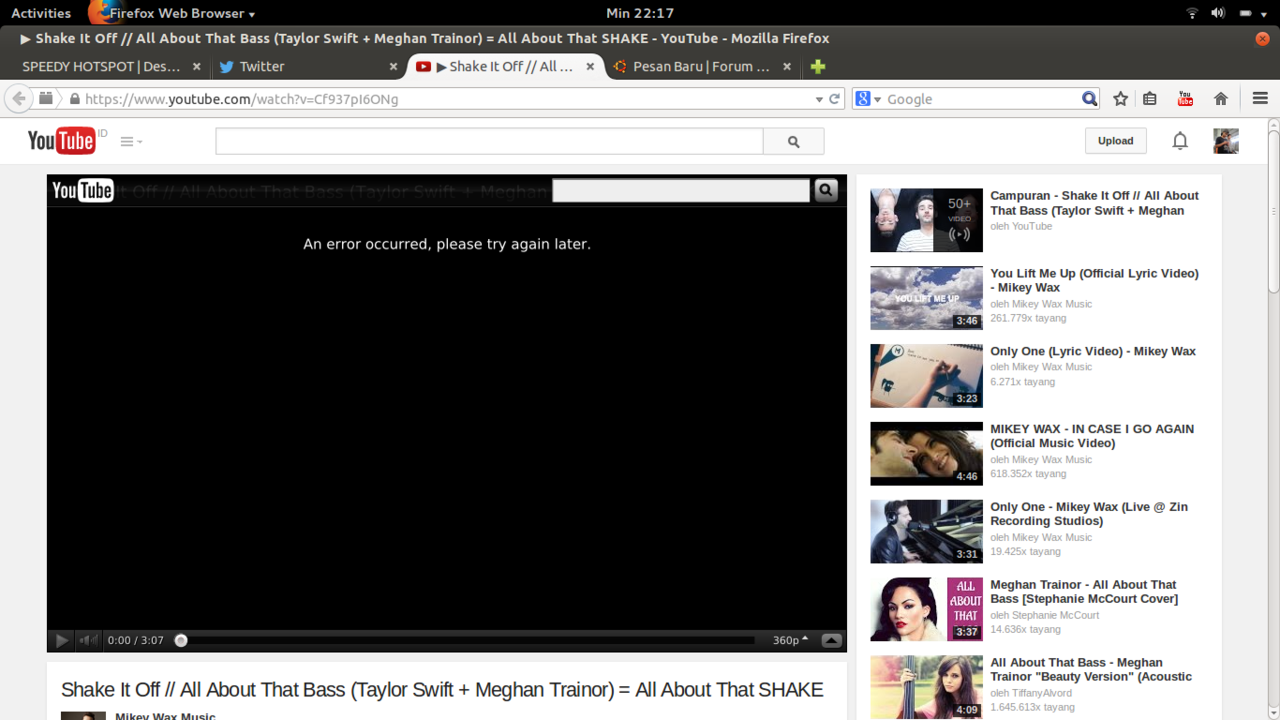Open Only One Live @ Zin Recording link

click(1089, 514)
